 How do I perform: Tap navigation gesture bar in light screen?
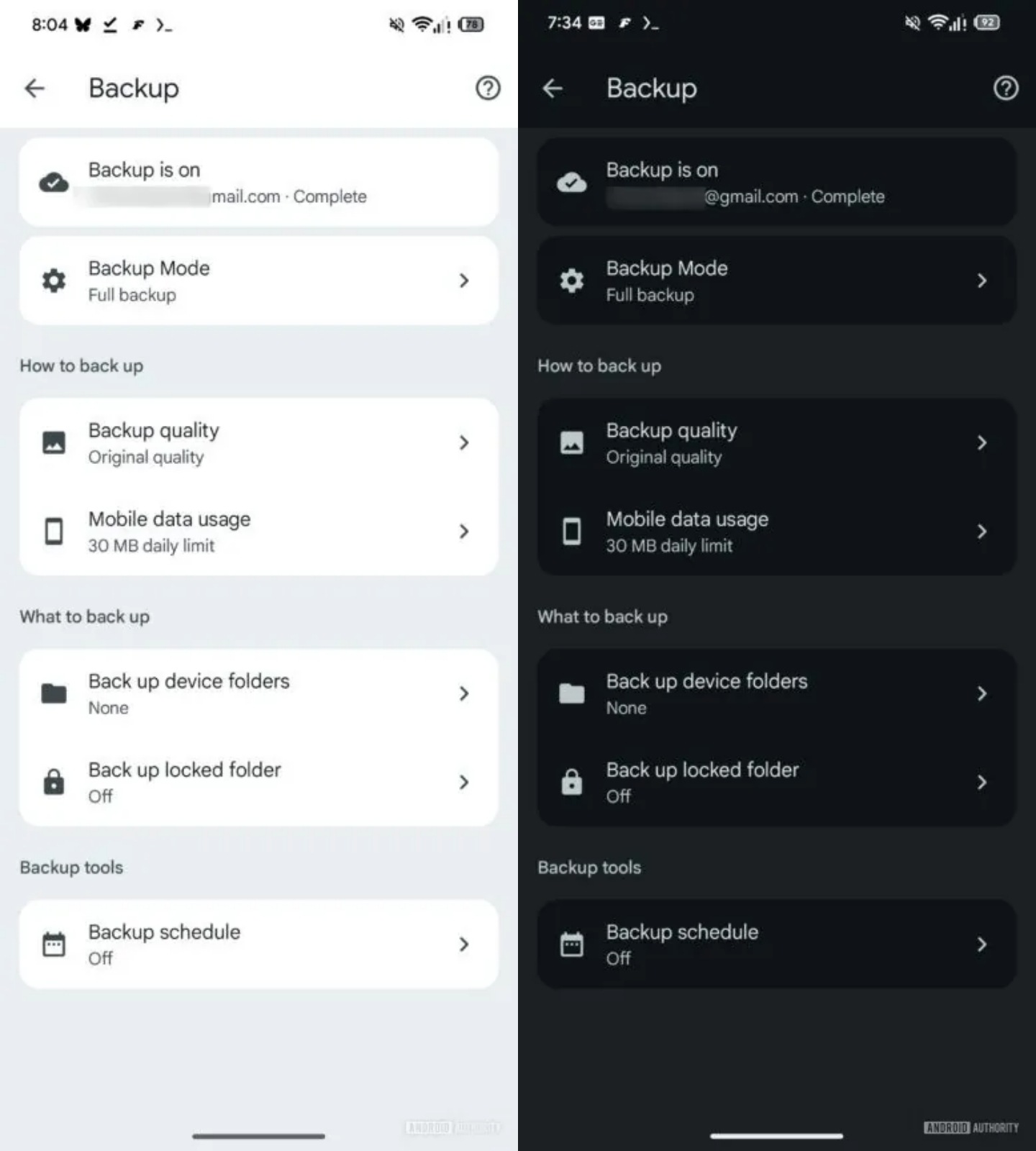click(x=258, y=1136)
